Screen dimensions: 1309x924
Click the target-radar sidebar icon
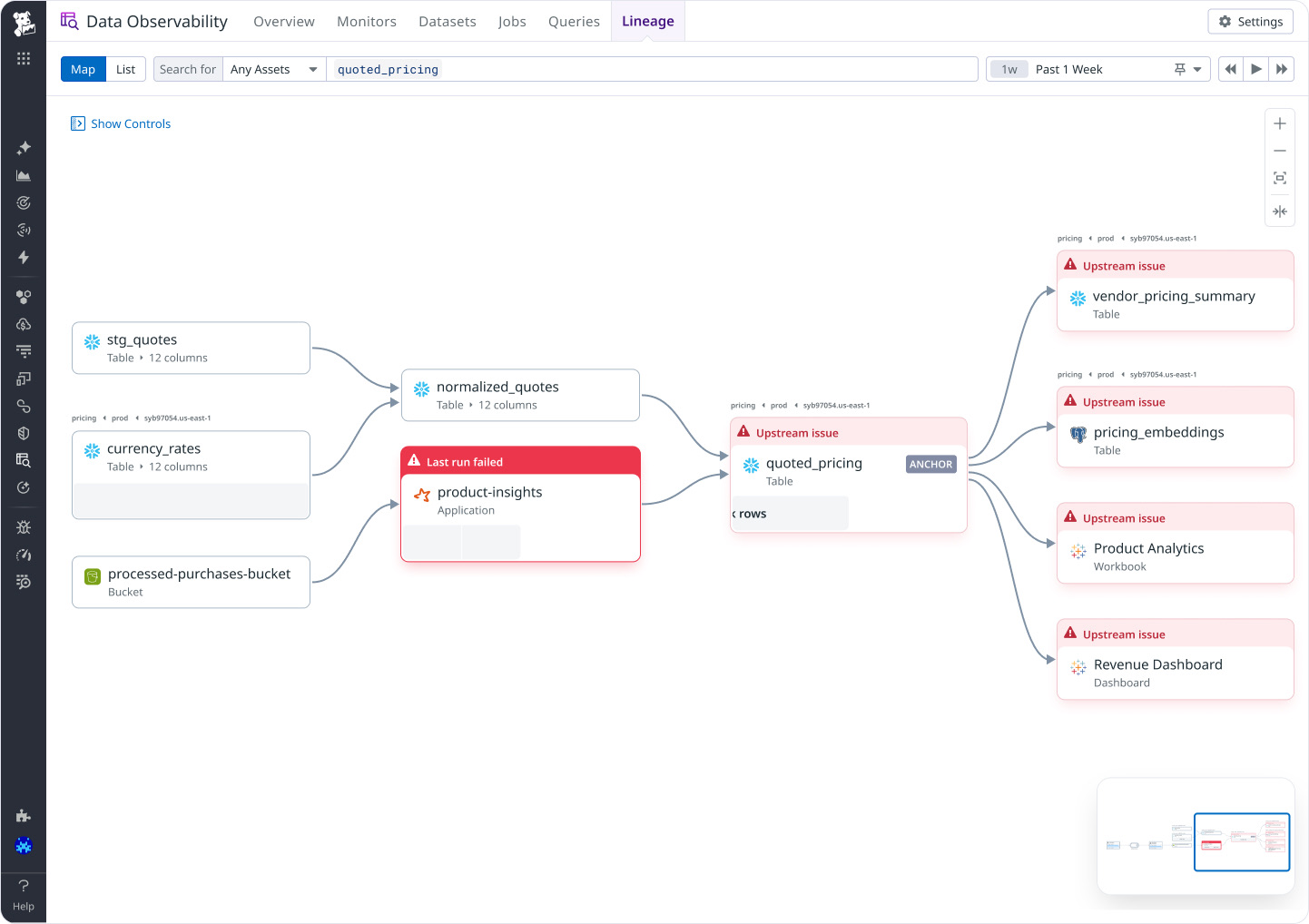(24, 202)
